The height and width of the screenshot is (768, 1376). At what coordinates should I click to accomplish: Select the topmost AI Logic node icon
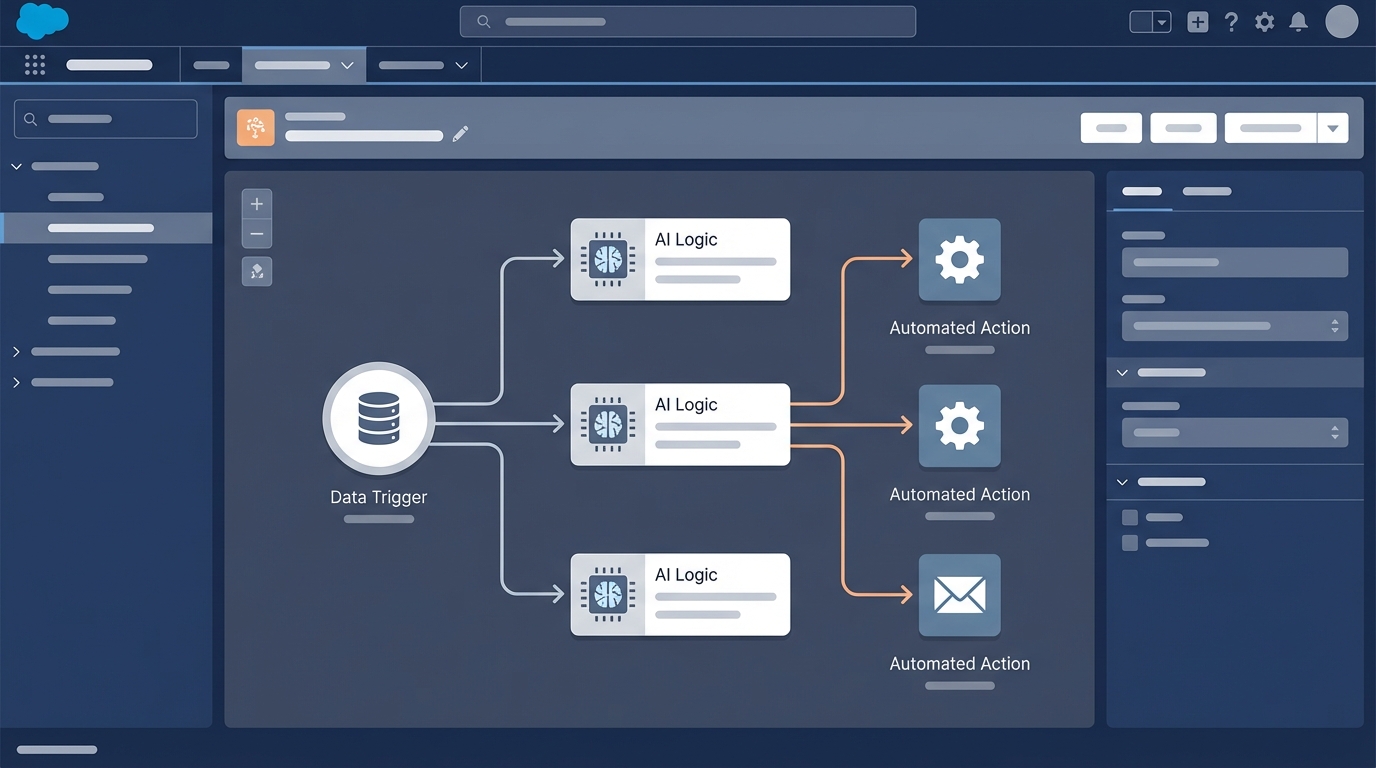[x=607, y=259]
